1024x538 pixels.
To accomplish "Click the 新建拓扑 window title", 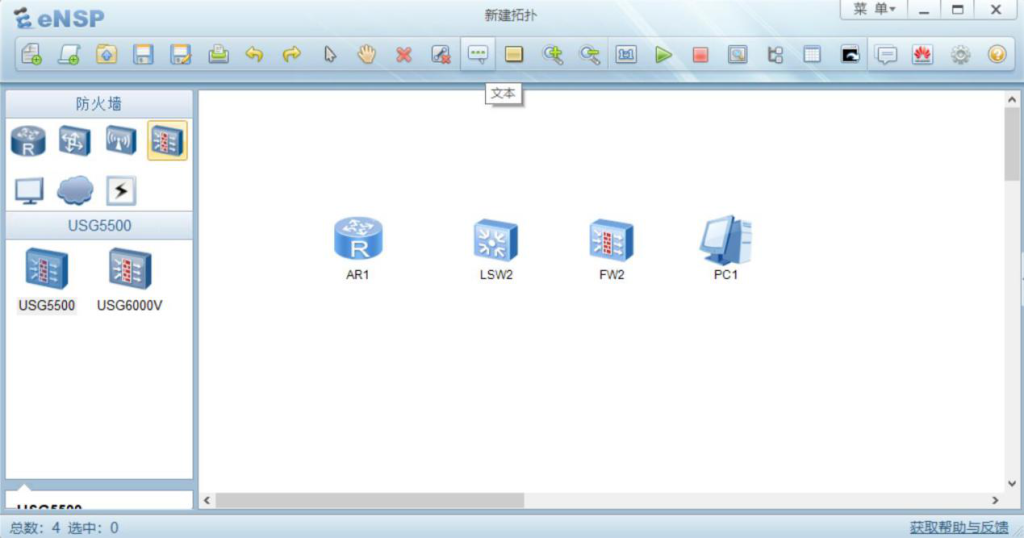I will click(511, 15).
